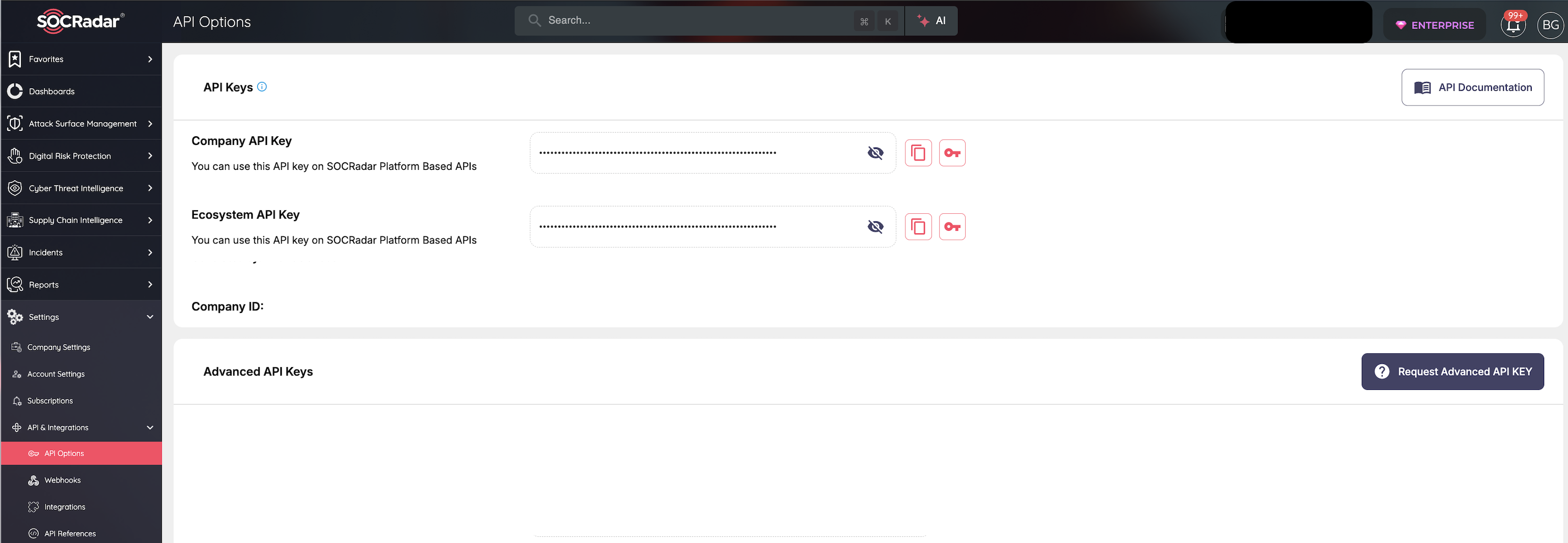Open the API Documentation

click(1473, 87)
